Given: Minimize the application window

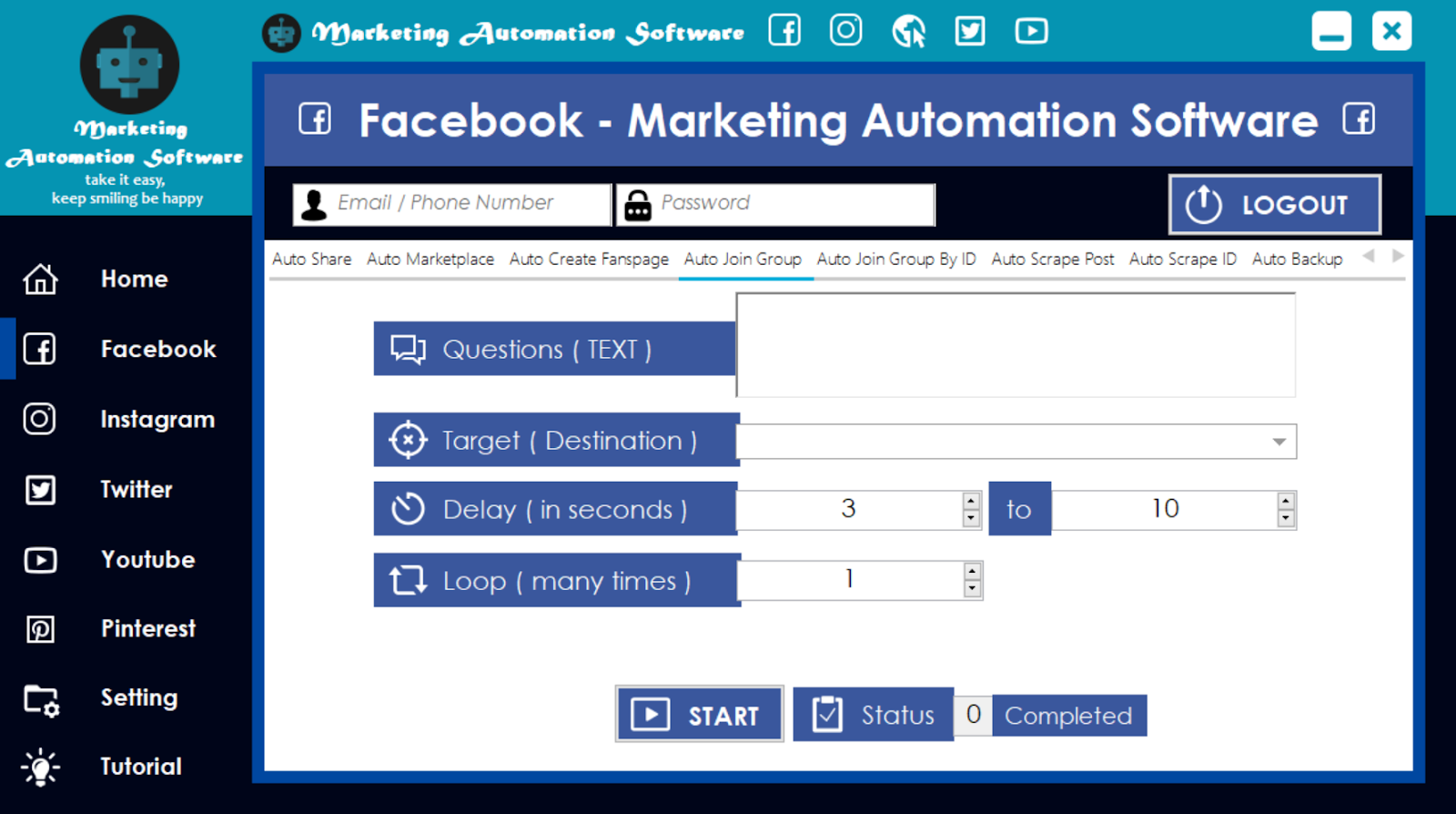Looking at the screenshot, I should coord(1331,31).
